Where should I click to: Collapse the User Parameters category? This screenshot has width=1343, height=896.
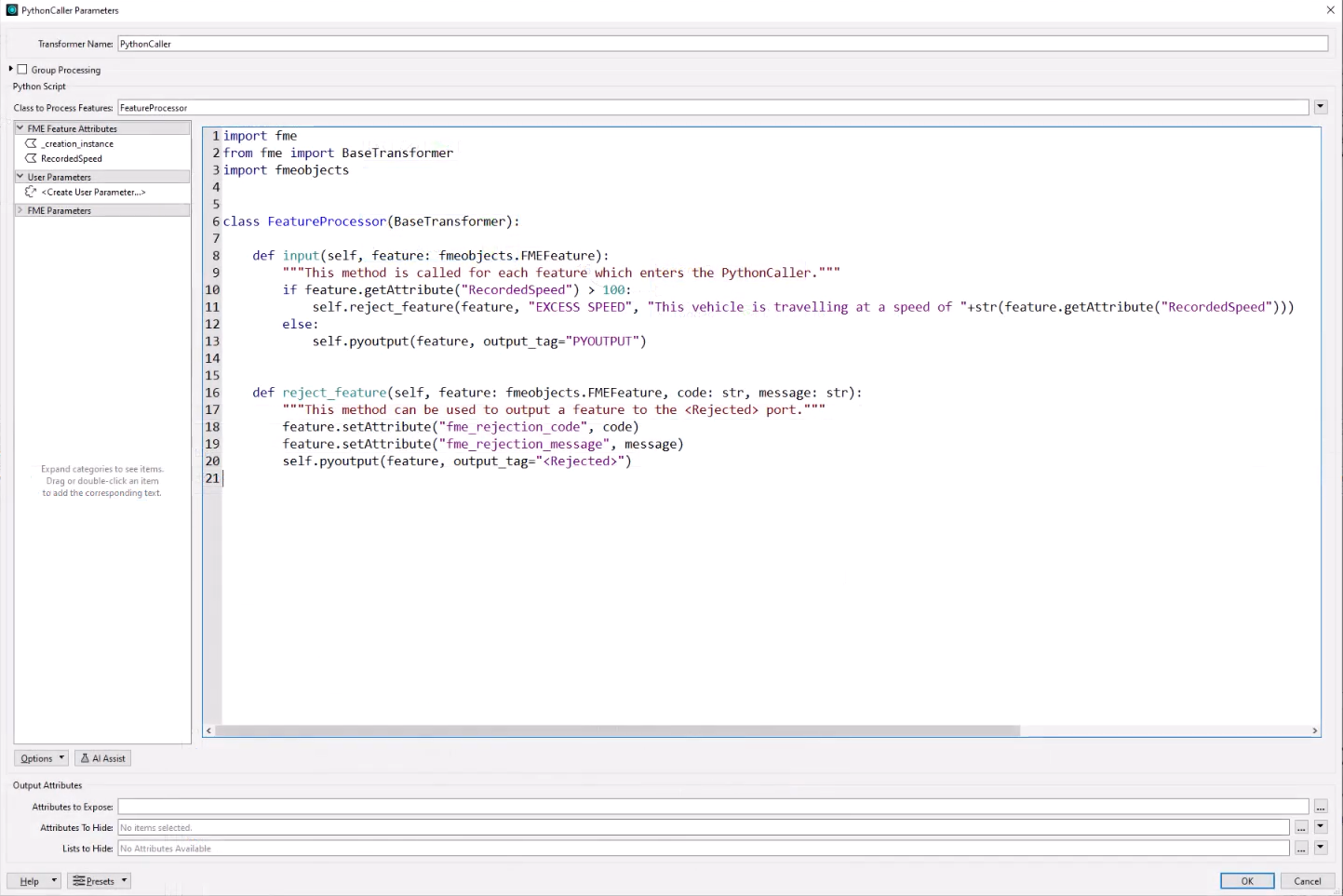pyautogui.click(x=20, y=177)
